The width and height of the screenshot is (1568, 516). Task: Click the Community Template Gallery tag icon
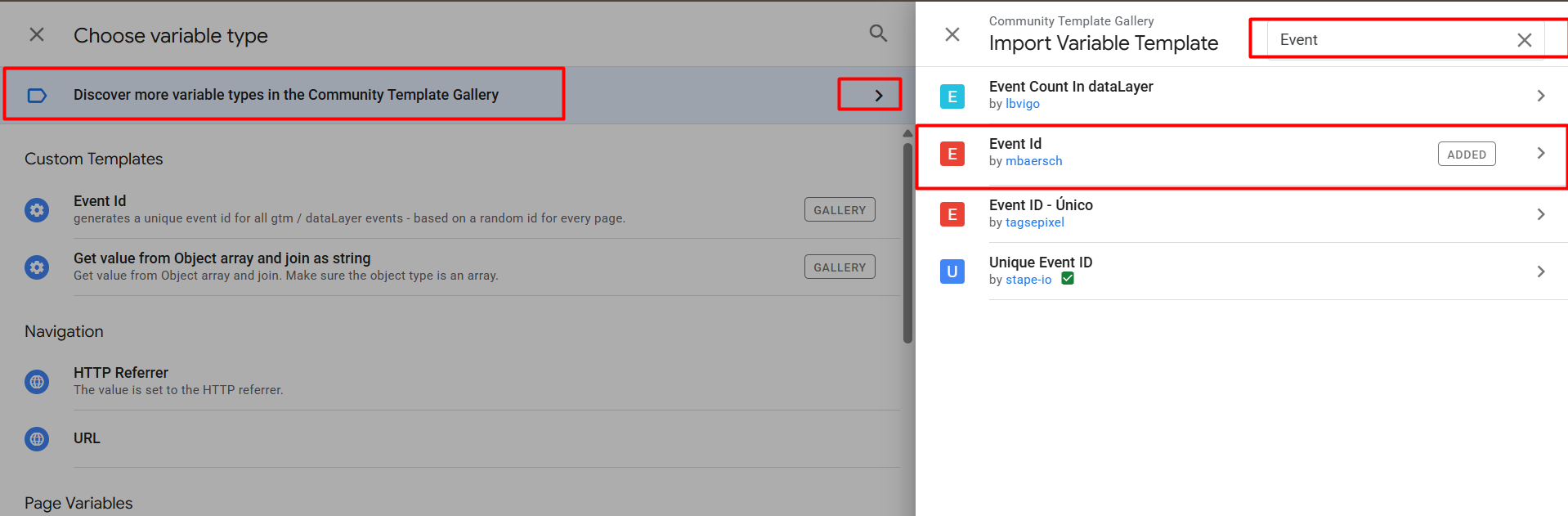tap(37, 96)
